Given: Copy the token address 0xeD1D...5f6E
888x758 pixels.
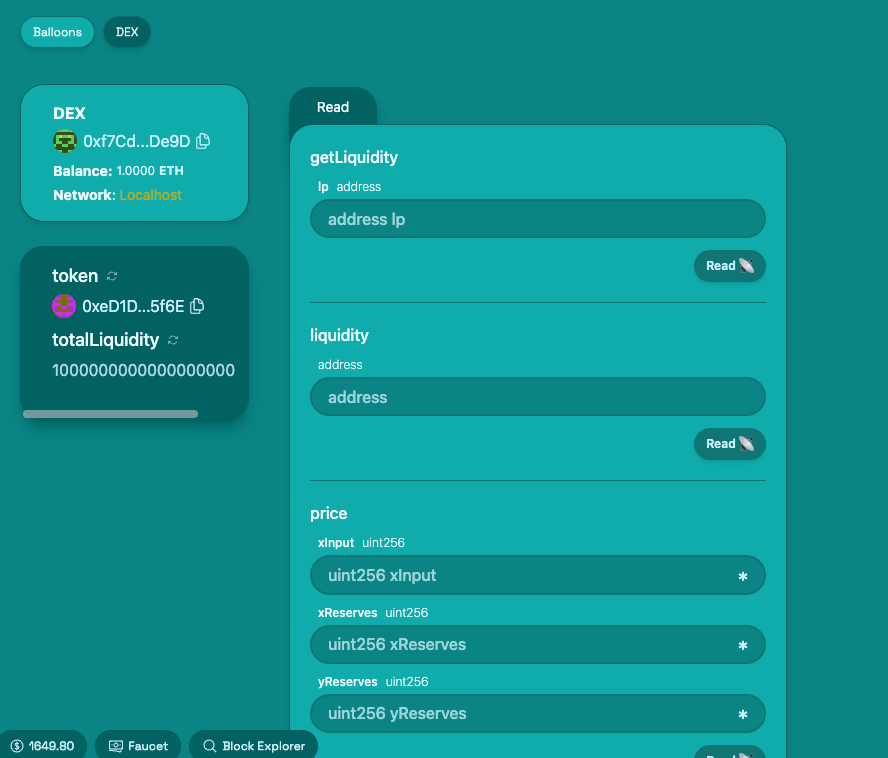Looking at the screenshot, I should coord(197,306).
